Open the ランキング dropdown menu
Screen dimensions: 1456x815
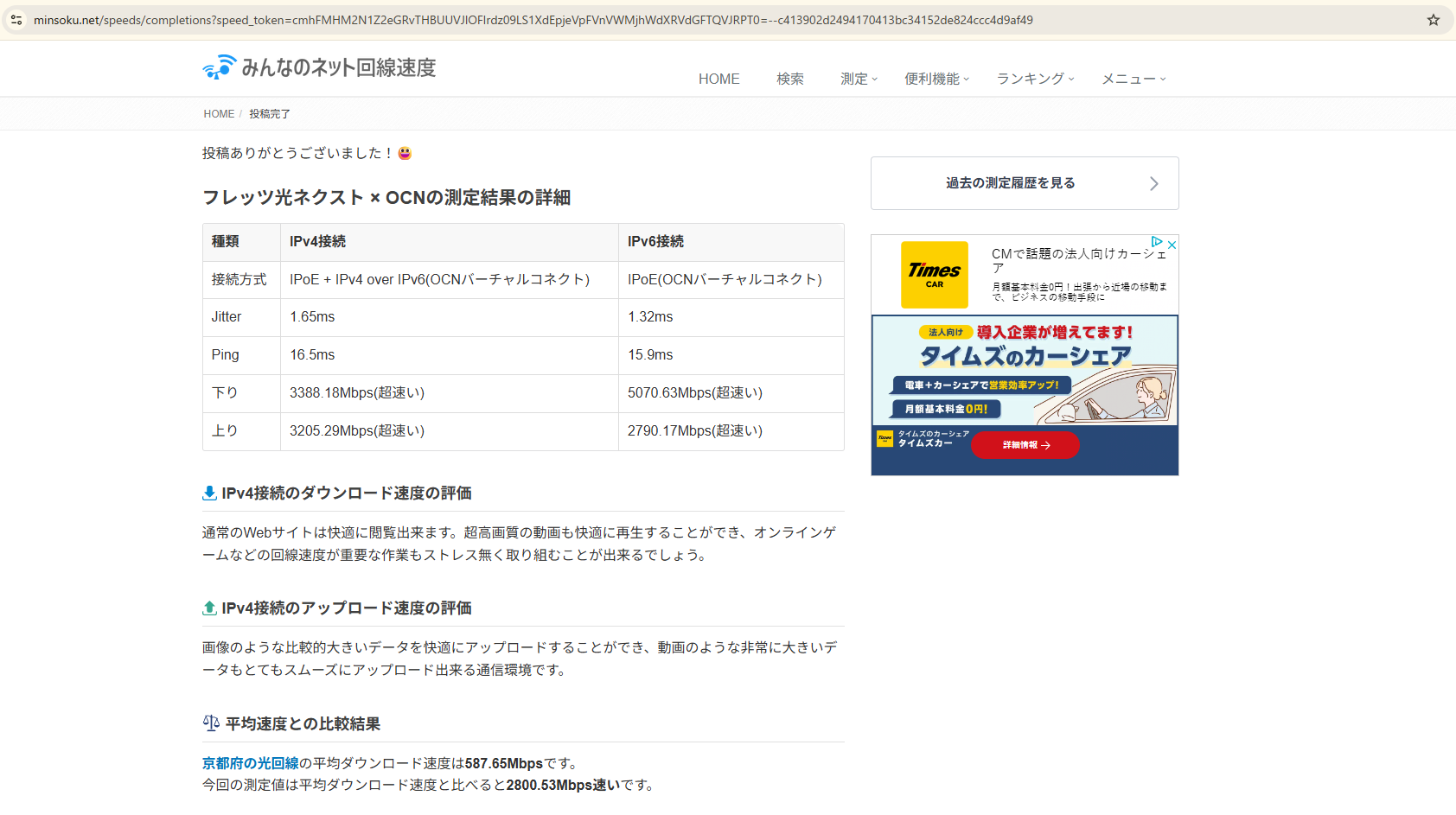click(1035, 79)
